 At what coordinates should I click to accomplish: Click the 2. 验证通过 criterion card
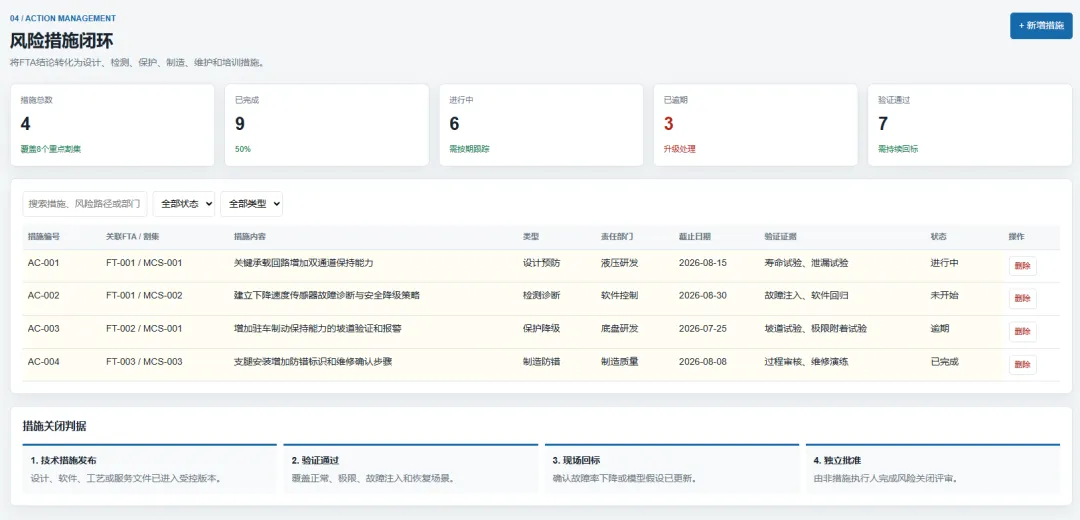(411, 468)
